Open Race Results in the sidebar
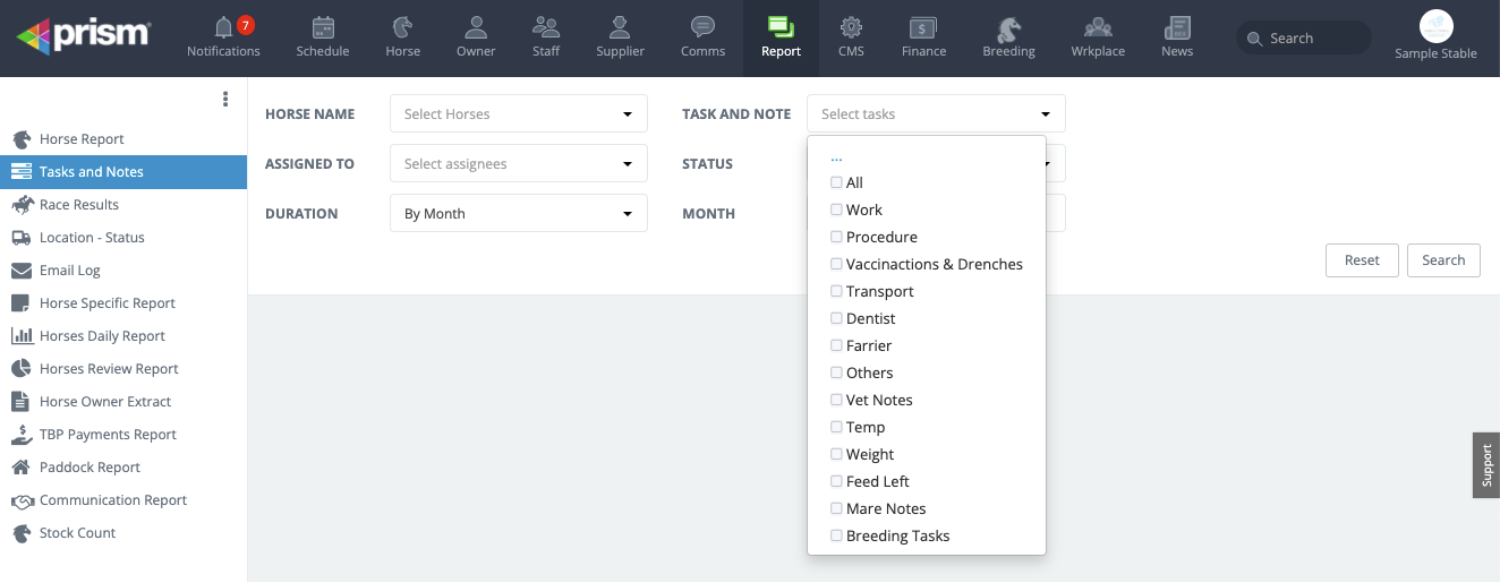 coord(79,205)
